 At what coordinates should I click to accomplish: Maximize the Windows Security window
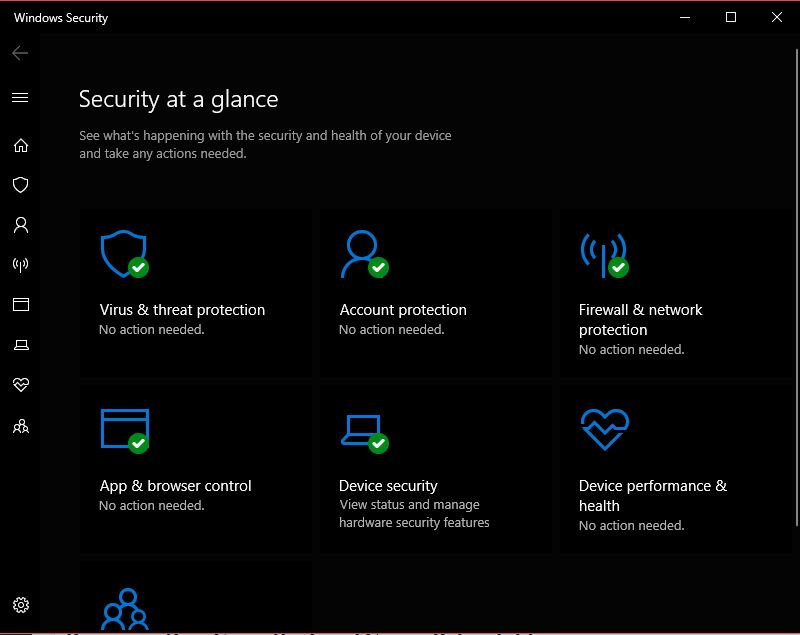click(x=731, y=17)
